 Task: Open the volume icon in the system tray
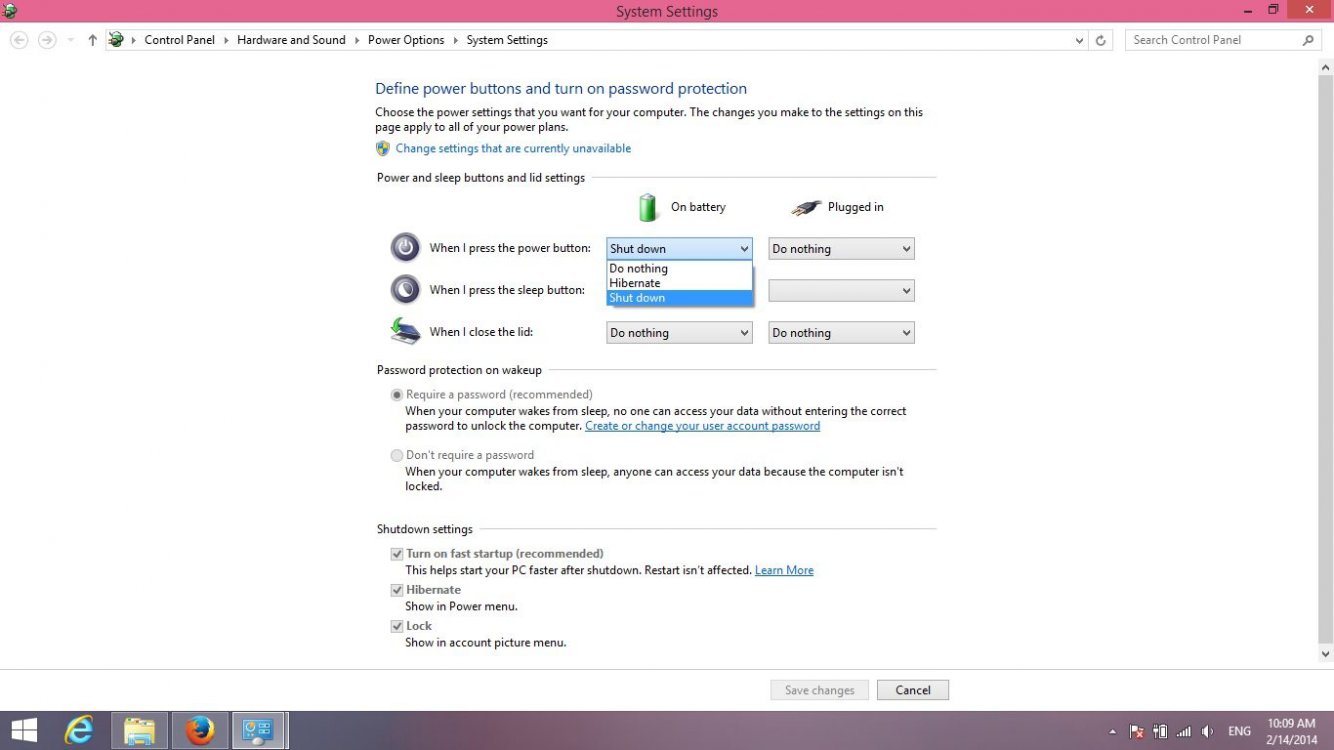point(1207,731)
